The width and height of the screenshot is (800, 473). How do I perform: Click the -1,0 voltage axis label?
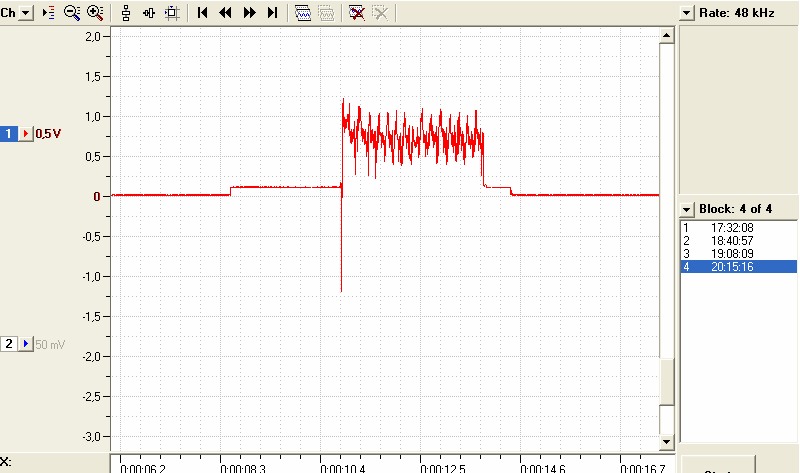[x=91, y=277]
